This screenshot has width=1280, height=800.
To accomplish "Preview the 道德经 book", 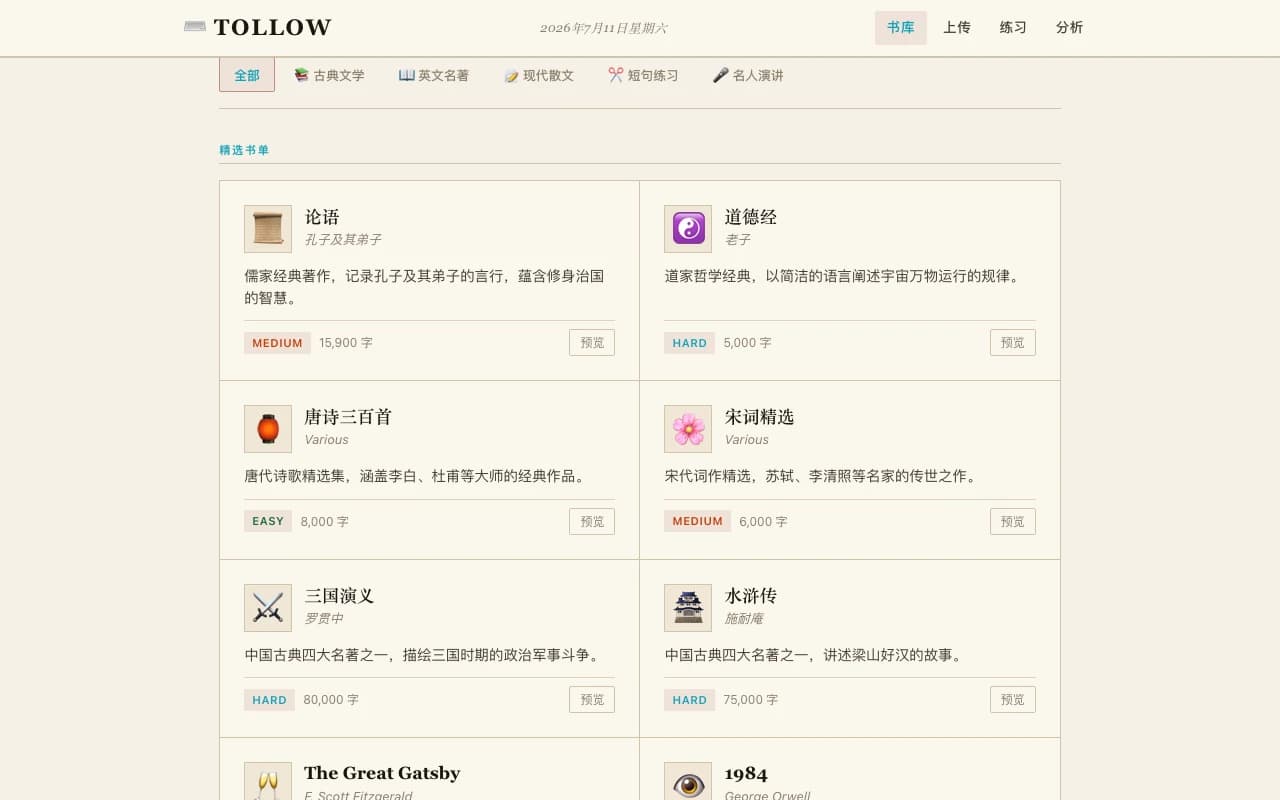I will [1013, 342].
